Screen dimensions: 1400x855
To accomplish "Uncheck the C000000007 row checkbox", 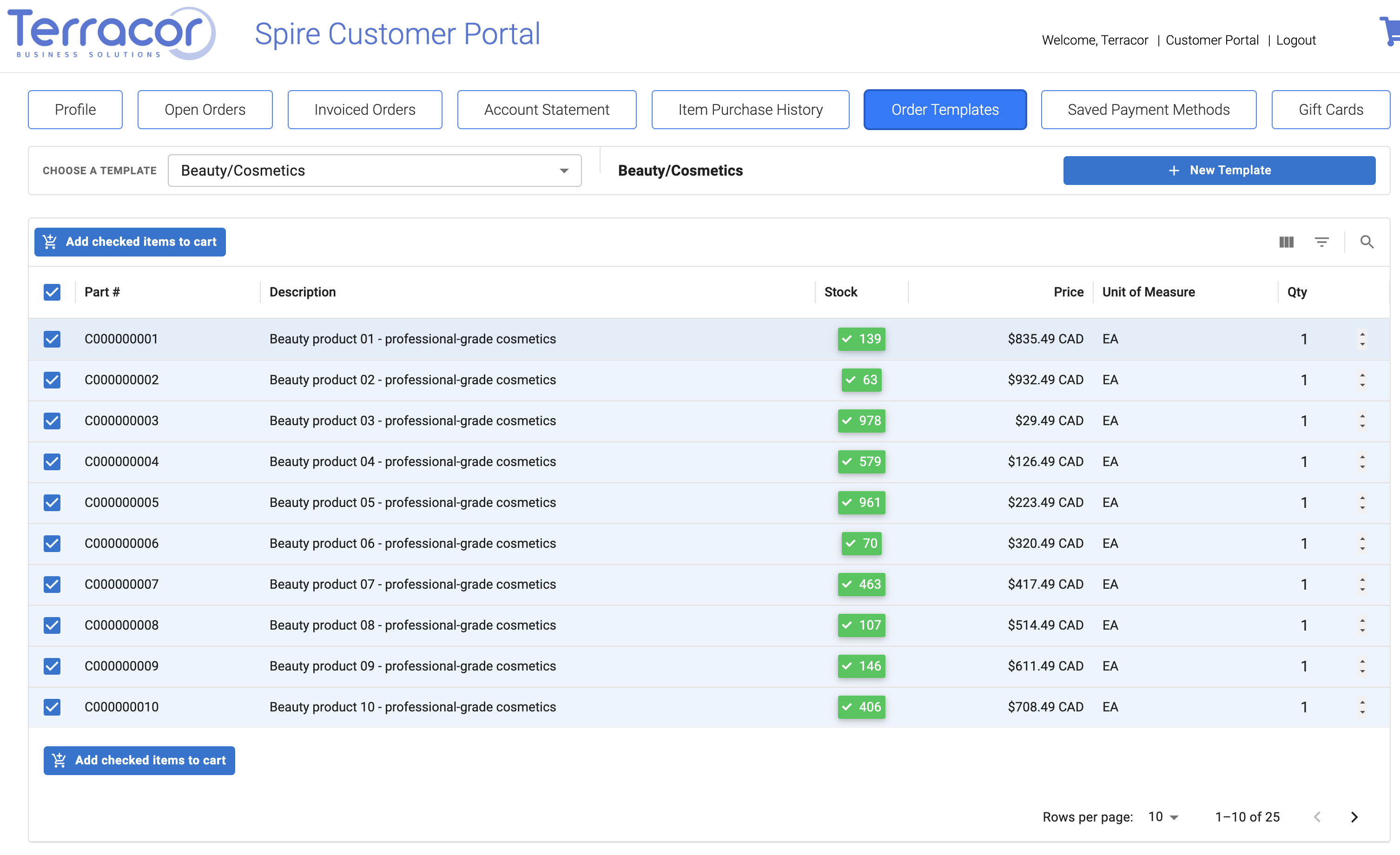I will (52, 585).
